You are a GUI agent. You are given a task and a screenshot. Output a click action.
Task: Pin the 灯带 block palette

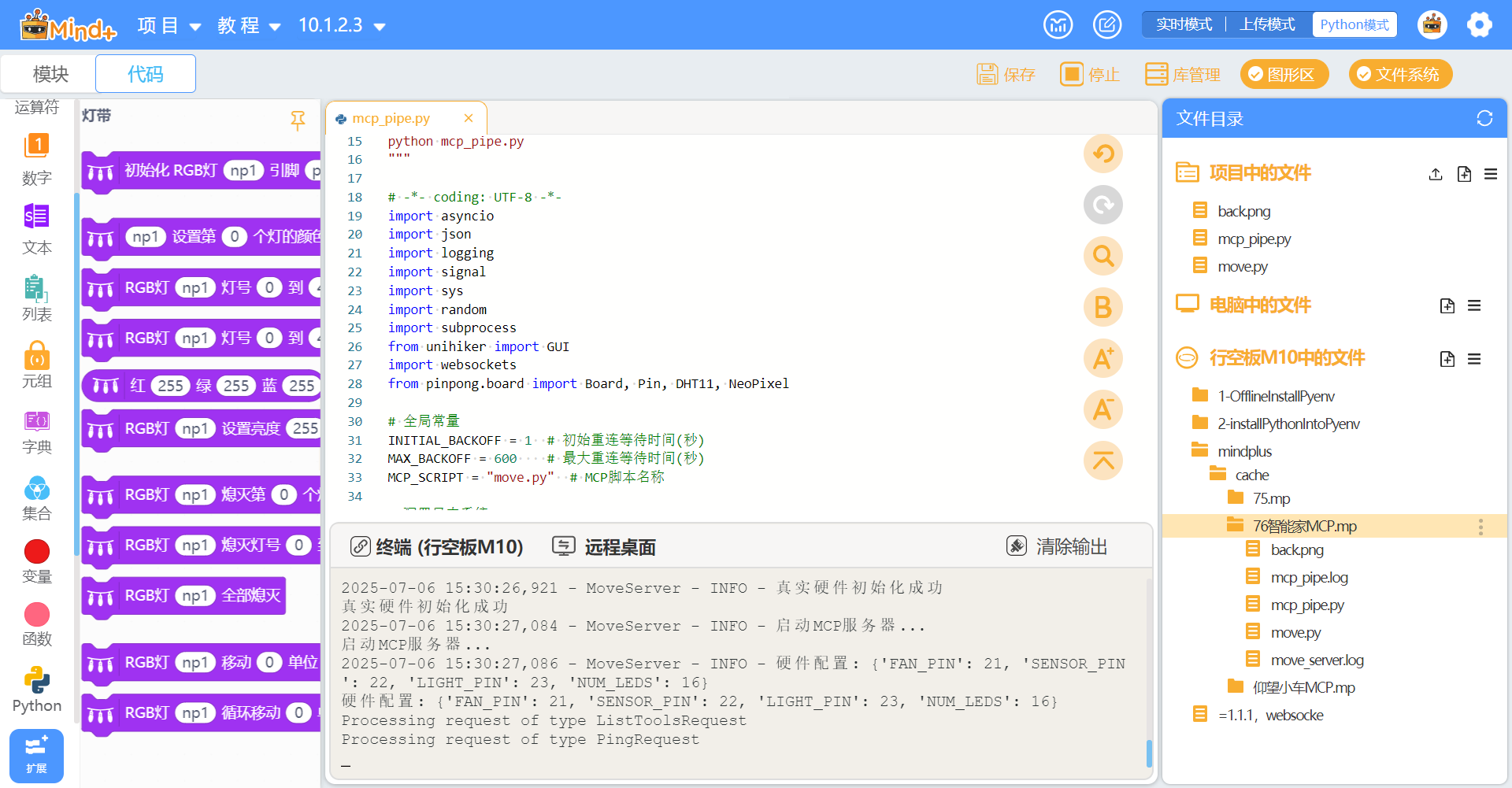(x=298, y=120)
